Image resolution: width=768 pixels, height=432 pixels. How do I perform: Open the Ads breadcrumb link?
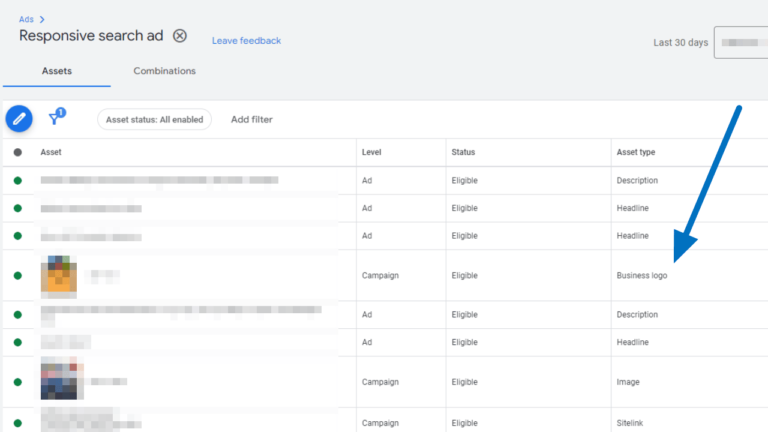coord(26,19)
